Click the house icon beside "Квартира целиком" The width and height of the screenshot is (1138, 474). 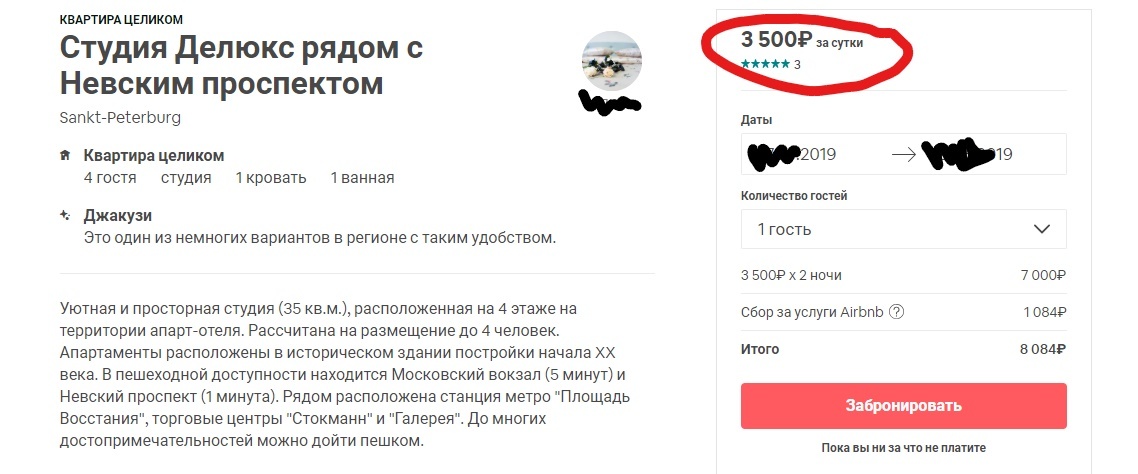65,156
